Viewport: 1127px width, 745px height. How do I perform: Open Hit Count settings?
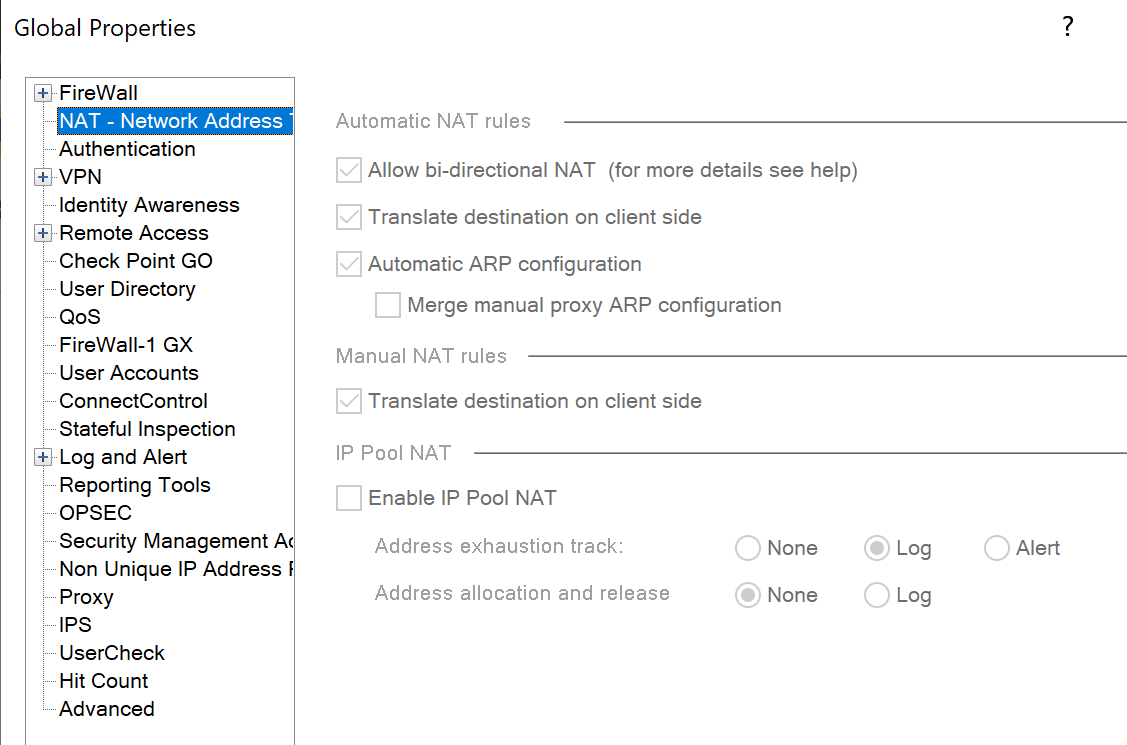pyautogui.click(x=104, y=681)
